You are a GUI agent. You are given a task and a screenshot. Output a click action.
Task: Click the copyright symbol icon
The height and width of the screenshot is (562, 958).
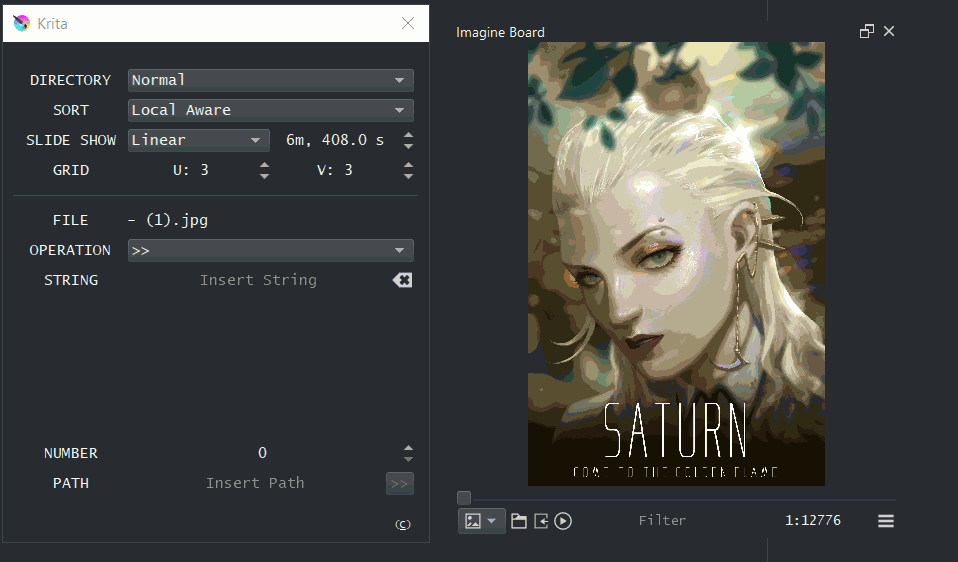(x=403, y=525)
